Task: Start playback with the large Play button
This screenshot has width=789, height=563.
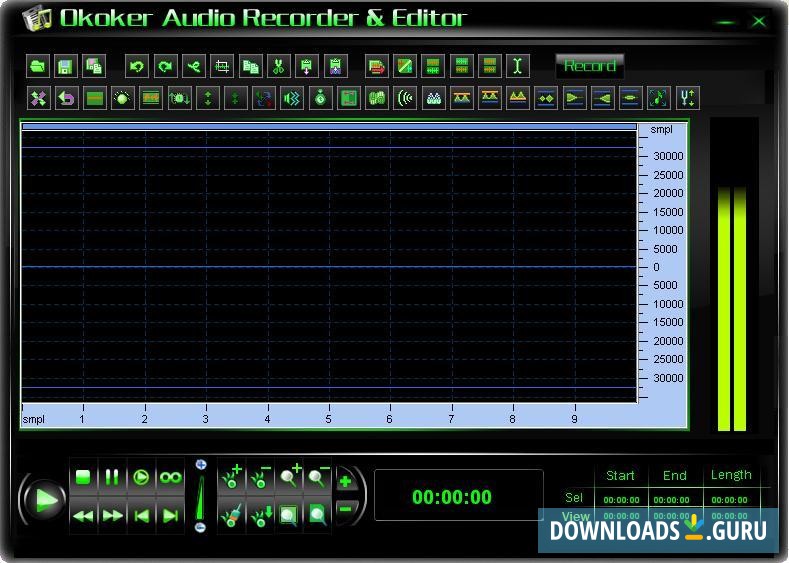Action: pyautogui.click(x=45, y=500)
